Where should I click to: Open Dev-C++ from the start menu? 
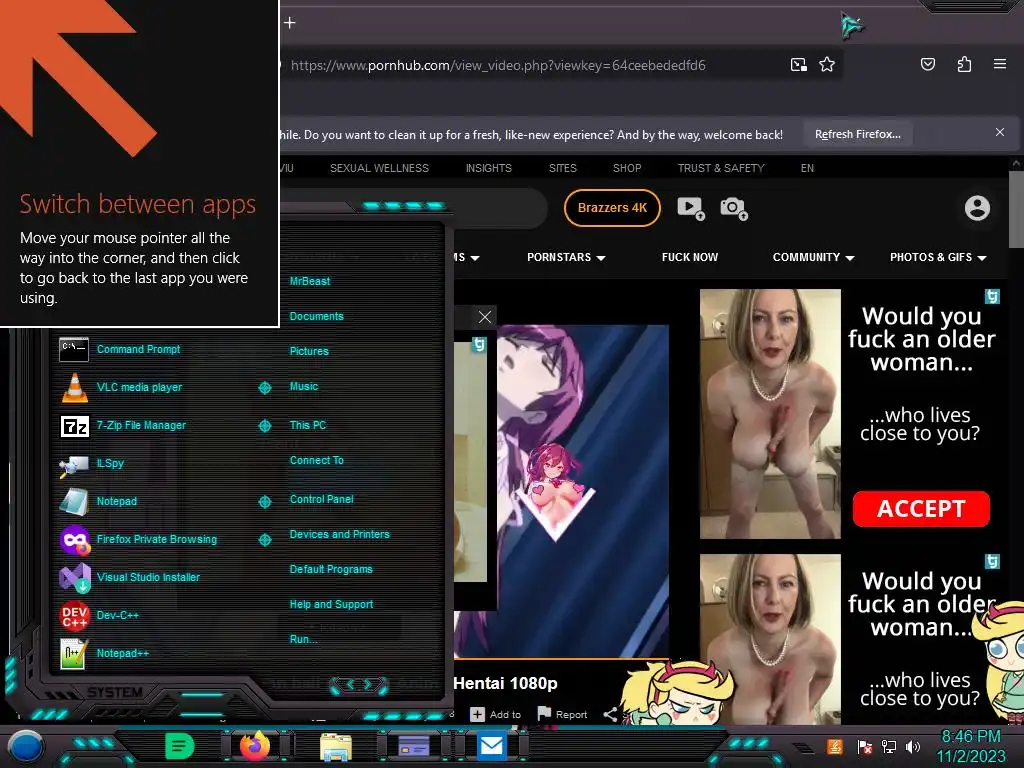tap(99, 615)
